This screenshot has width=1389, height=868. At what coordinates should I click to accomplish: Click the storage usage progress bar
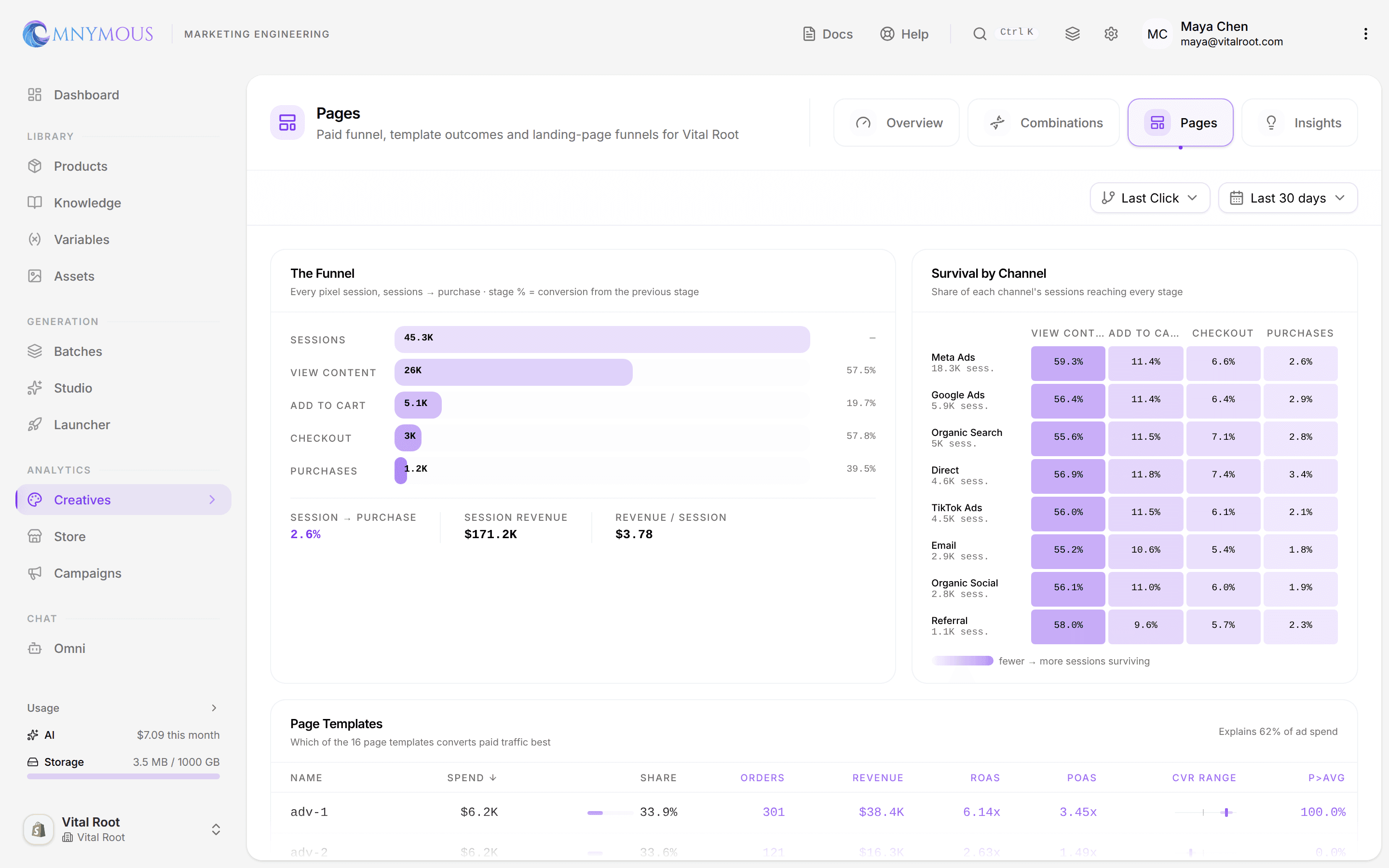point(123,777)
